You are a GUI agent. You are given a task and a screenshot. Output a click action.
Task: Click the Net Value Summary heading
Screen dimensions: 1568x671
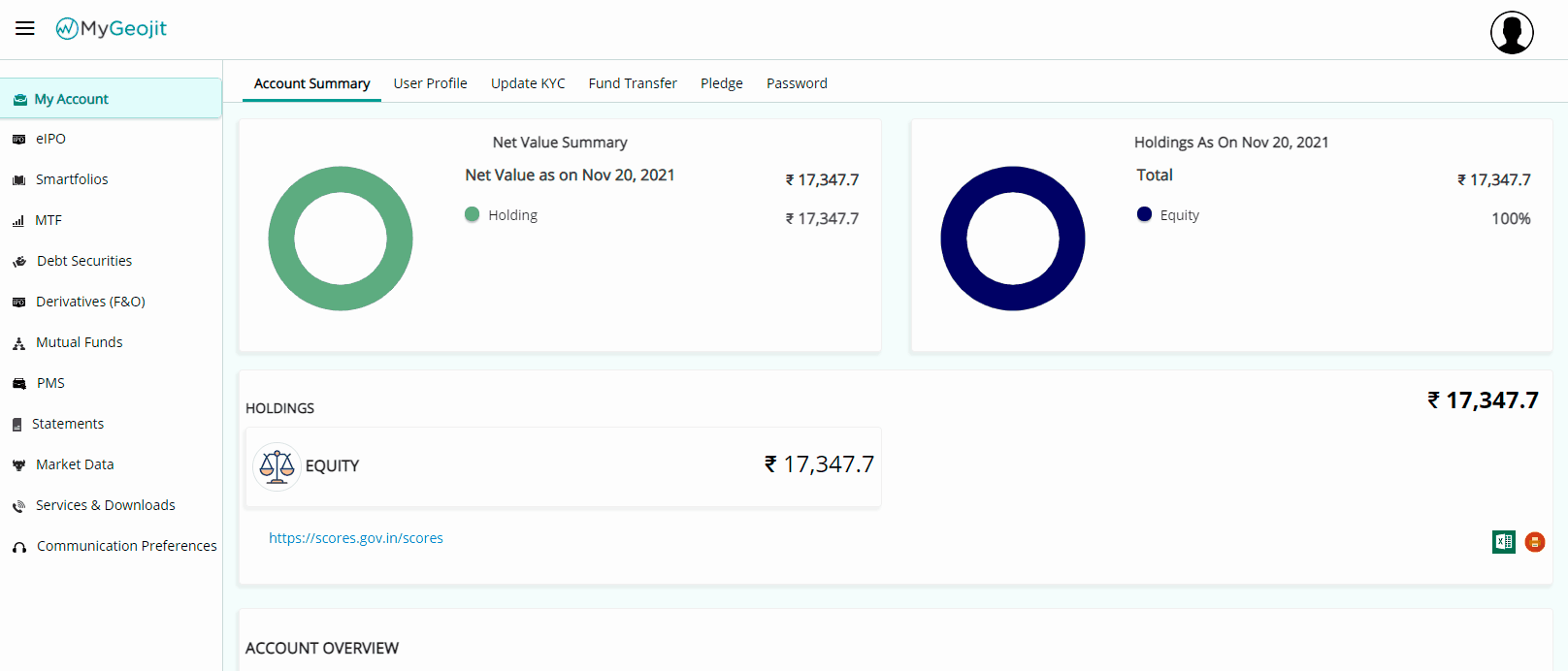point(560,143)
